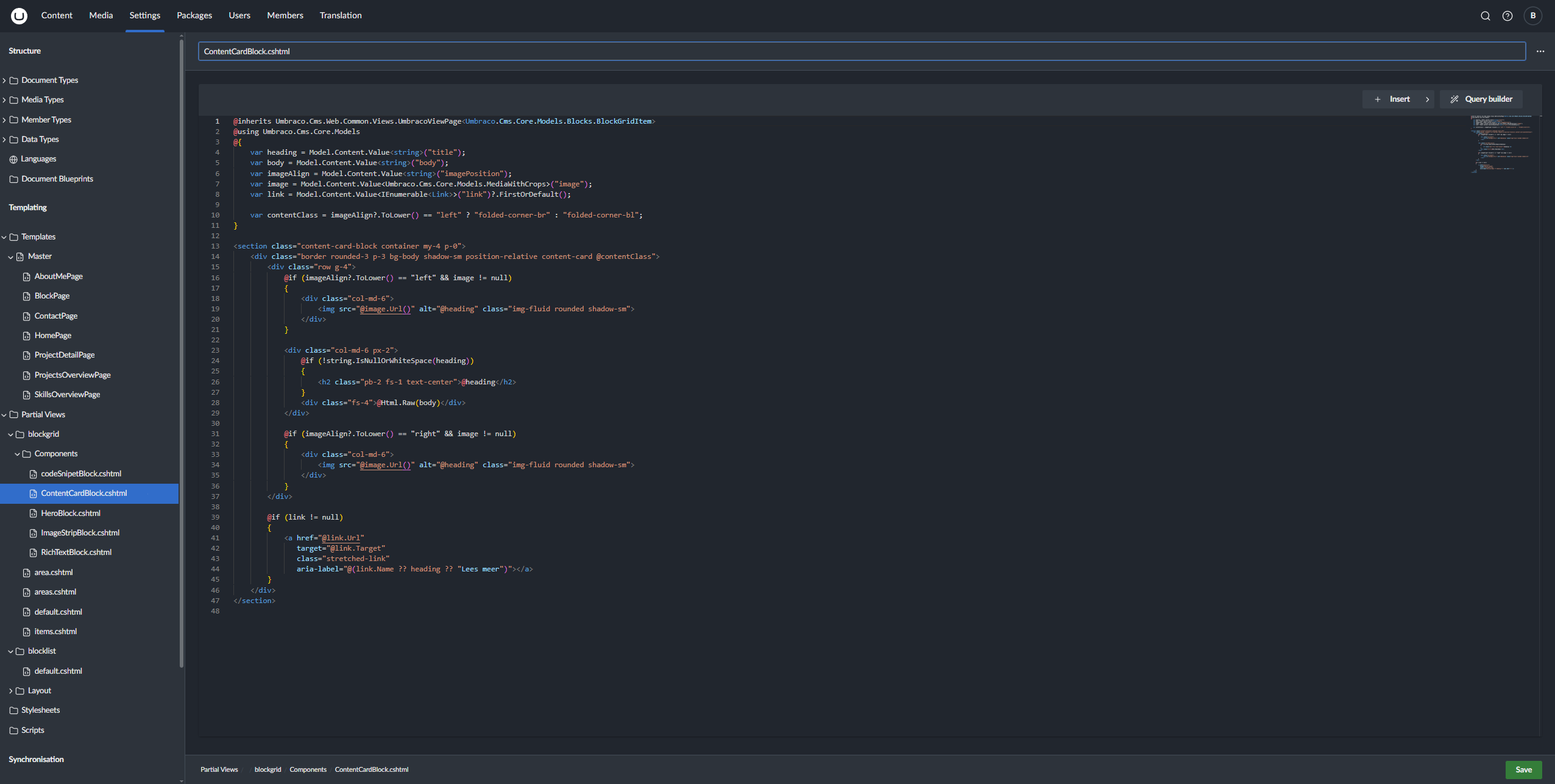Open the Packages section
Viewport: 1555px width, 784px height.
pyautogui.click(x=194, y=15)
